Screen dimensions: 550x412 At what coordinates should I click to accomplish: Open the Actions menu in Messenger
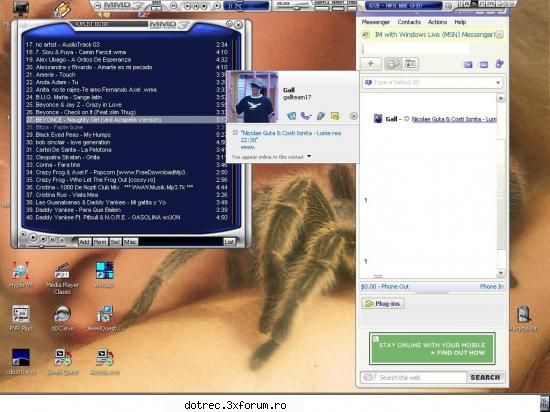click(437, 22)
